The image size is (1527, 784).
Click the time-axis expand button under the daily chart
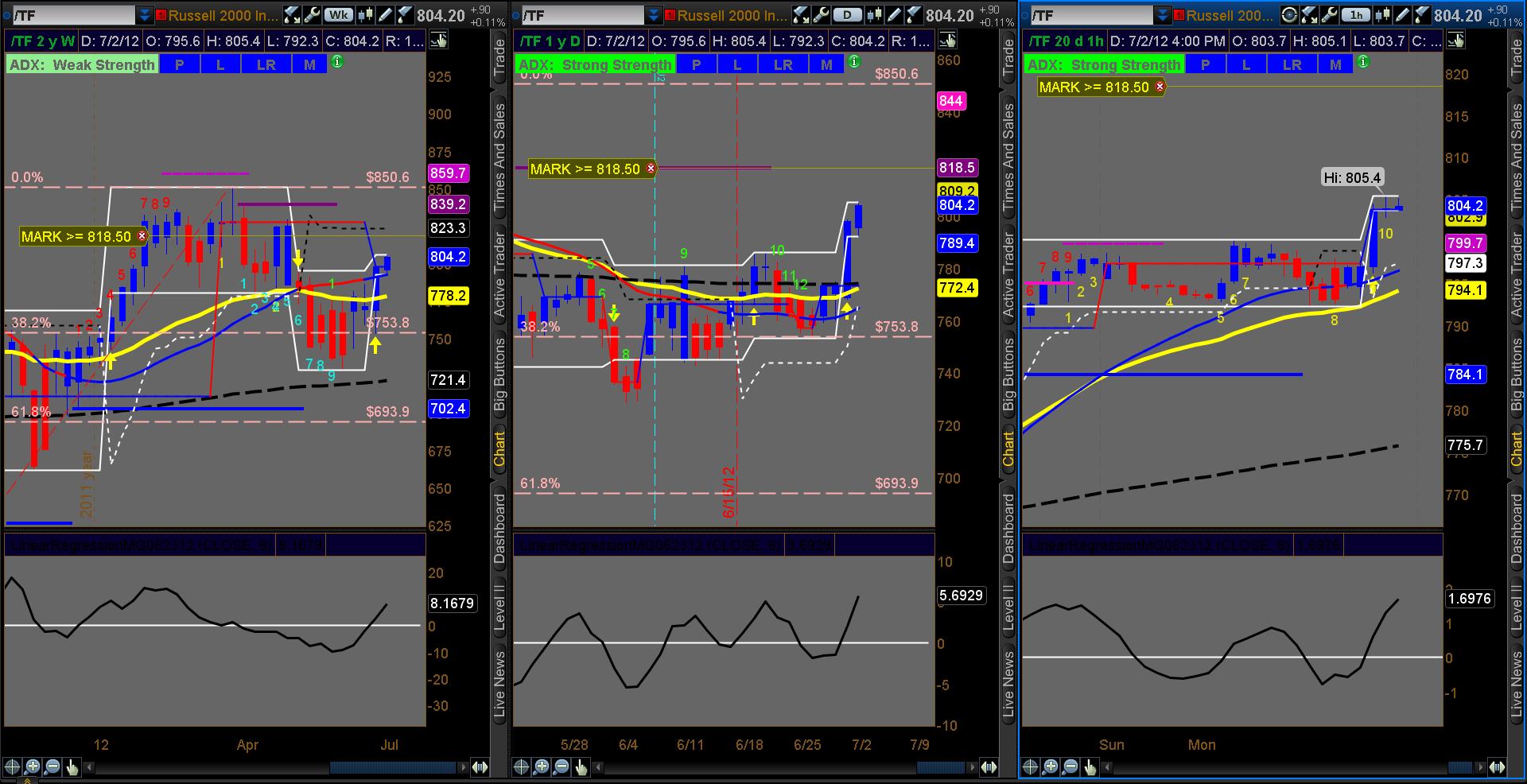coord(989,767)
